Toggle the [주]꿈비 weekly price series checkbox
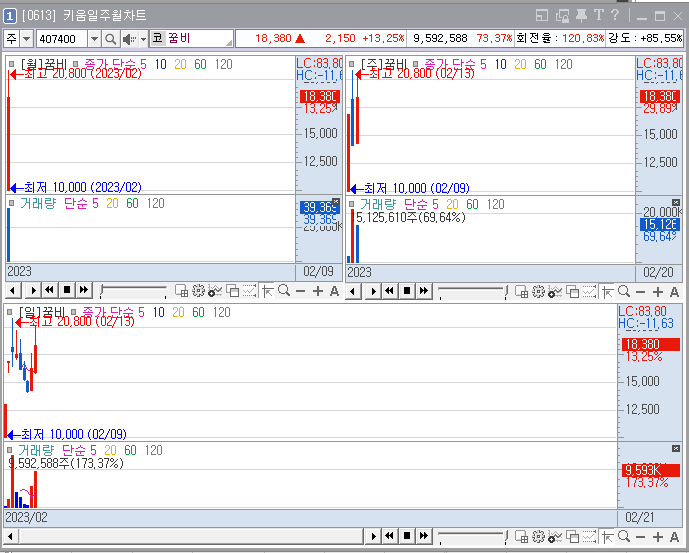Image resolution: width=689 pixels, height=553 pixels. click(352, 64)
